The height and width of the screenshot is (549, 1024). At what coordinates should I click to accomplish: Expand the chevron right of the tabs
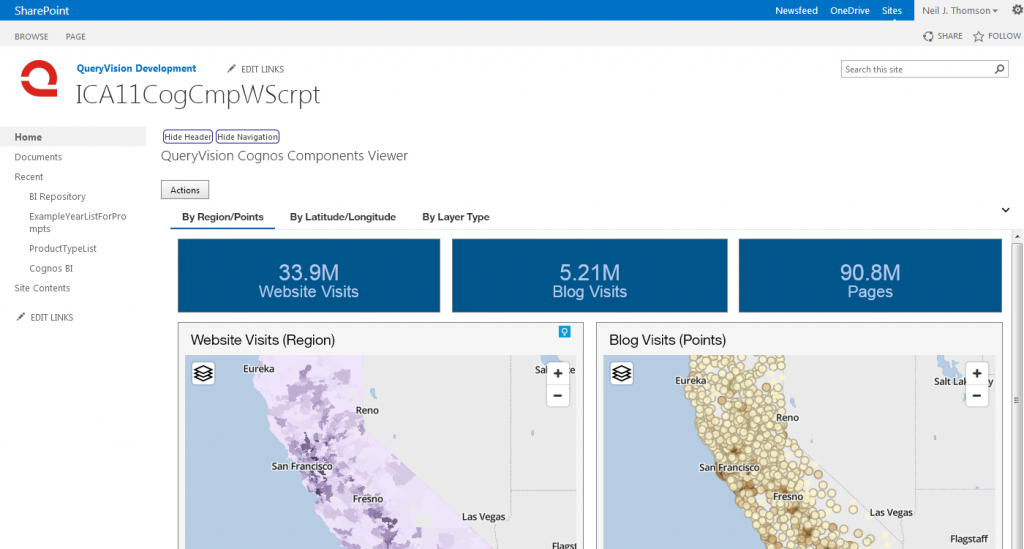1006,210
